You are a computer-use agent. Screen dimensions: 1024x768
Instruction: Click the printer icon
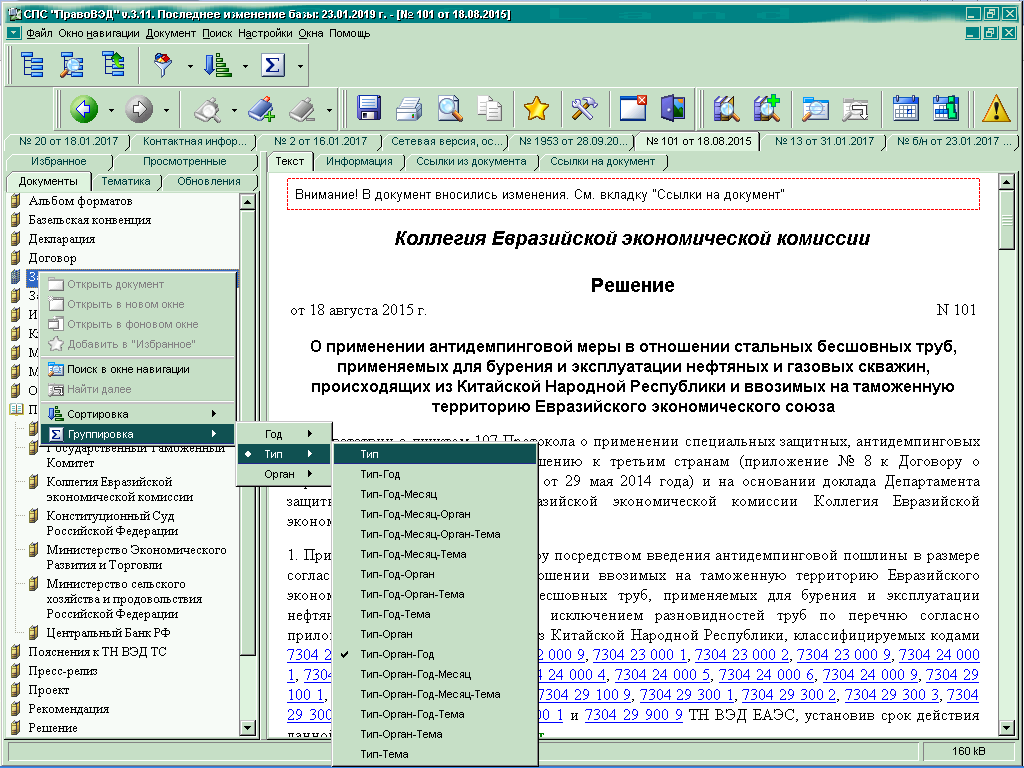(409, 108)
